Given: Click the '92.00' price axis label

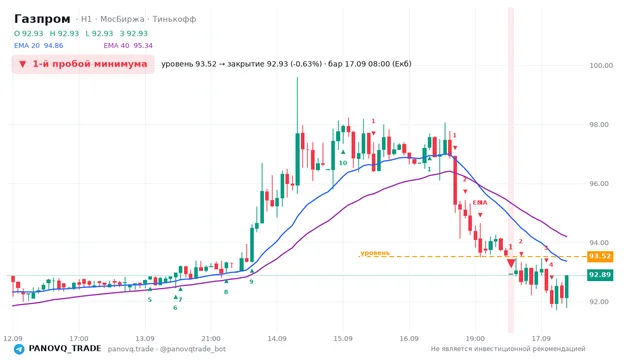Looking at the screenshot, I should point(599,302).
